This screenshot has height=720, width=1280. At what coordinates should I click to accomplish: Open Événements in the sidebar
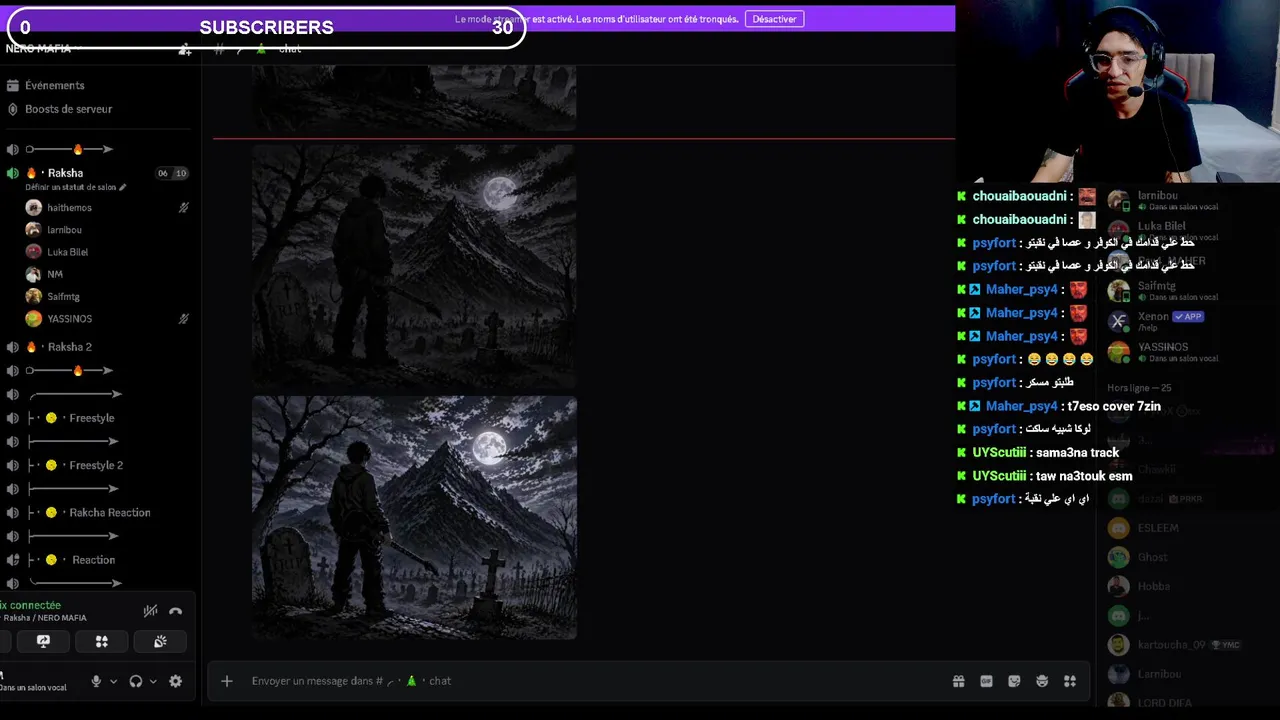pos(54,85)
